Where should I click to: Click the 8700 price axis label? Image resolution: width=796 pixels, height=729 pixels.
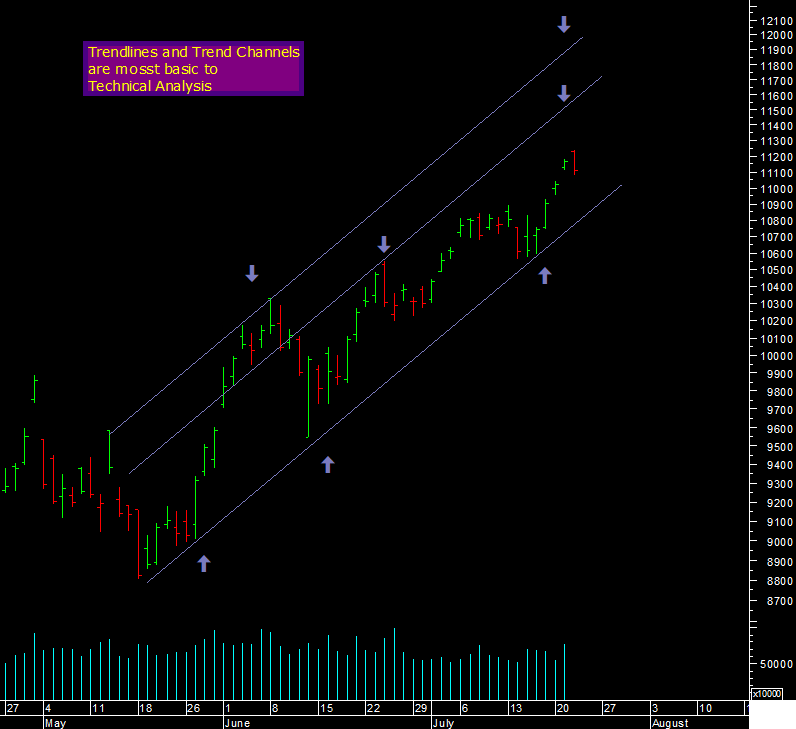tap(779, 602)
